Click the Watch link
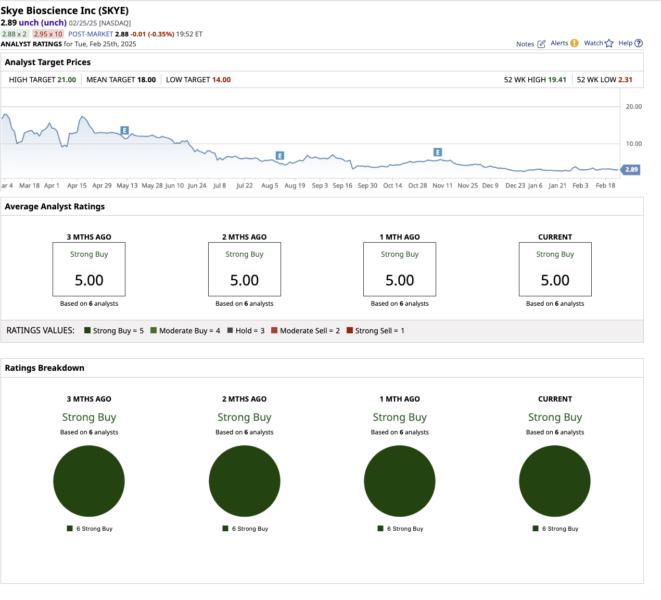 (593, 43)
